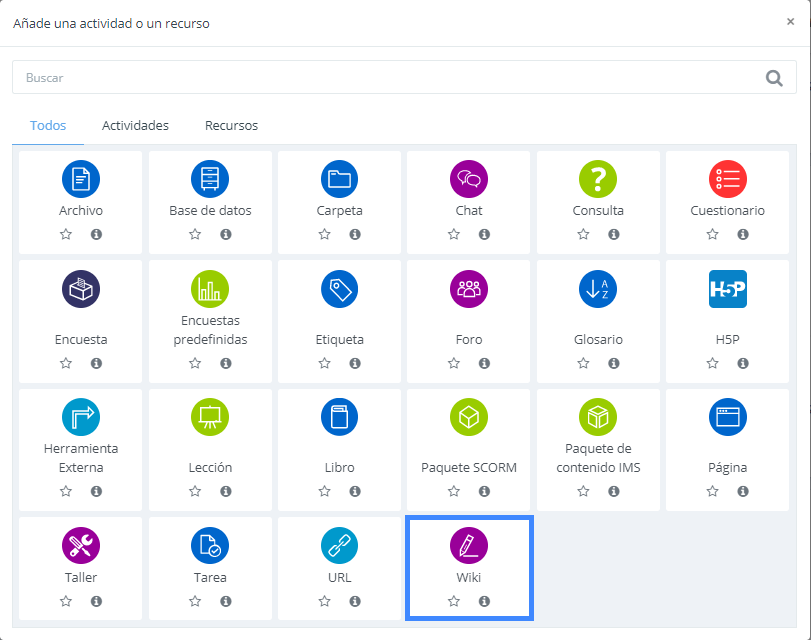Click the Paquete SCORM icon
811x640 pixels.
(x=469, y=416)
